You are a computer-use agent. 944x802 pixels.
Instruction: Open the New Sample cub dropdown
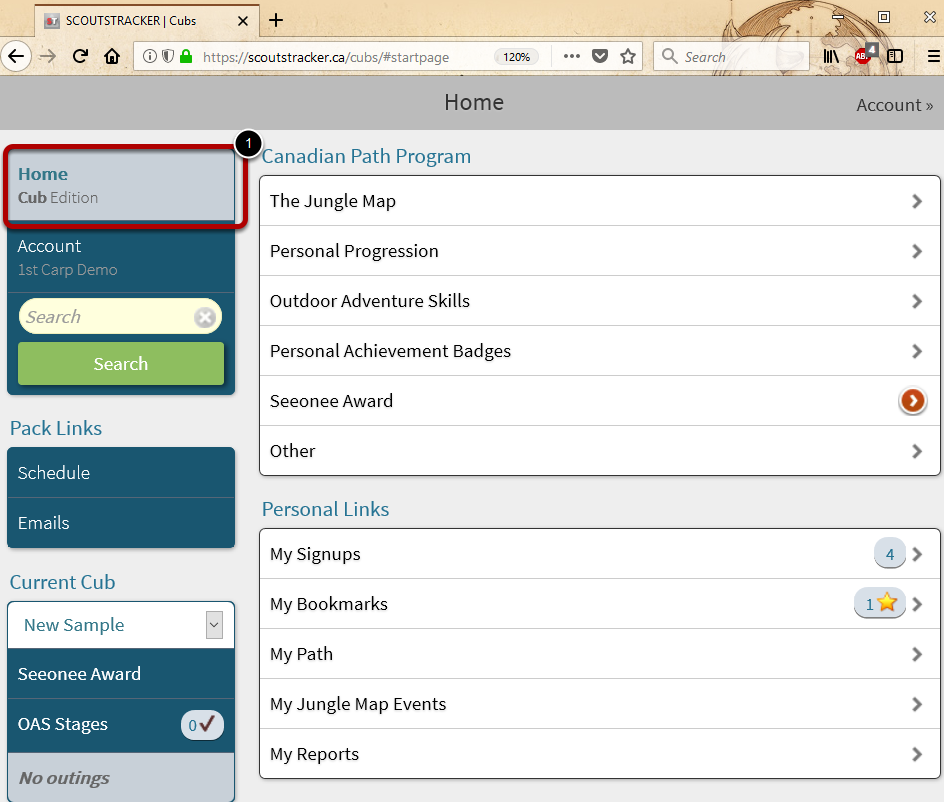tap(121, 625)
